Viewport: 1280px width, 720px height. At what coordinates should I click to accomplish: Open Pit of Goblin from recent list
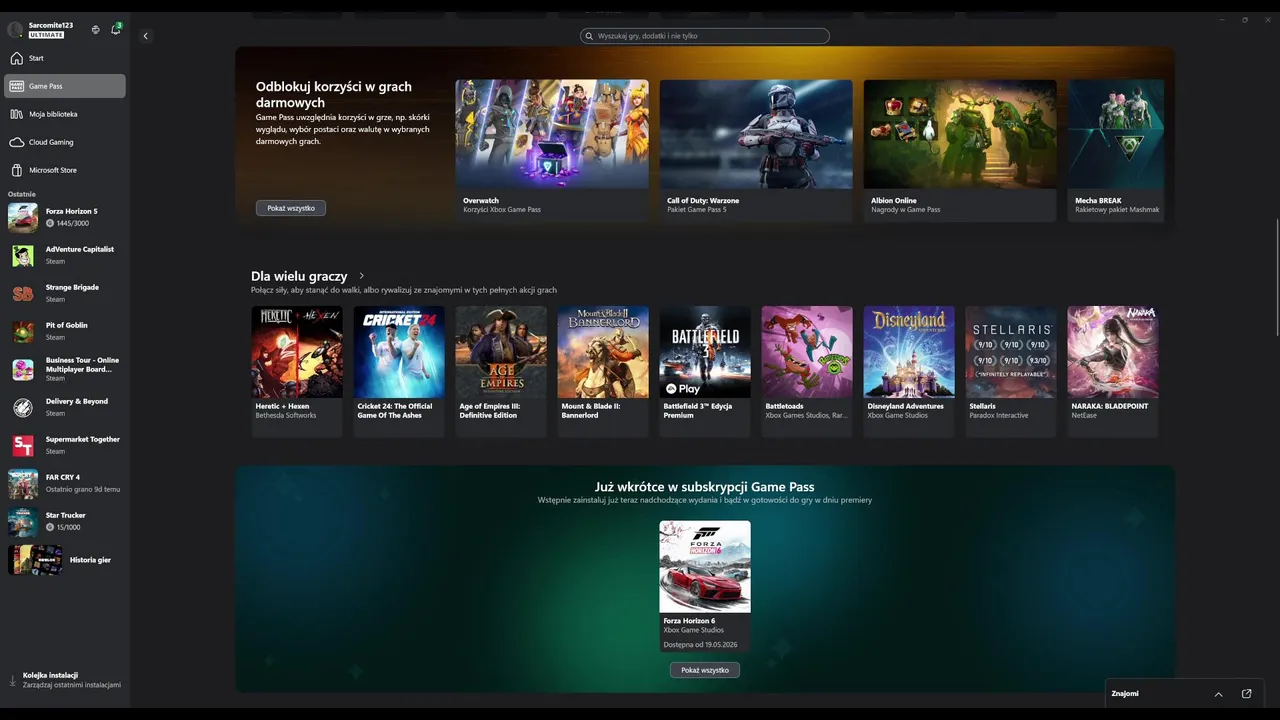(x=65, y=331)
